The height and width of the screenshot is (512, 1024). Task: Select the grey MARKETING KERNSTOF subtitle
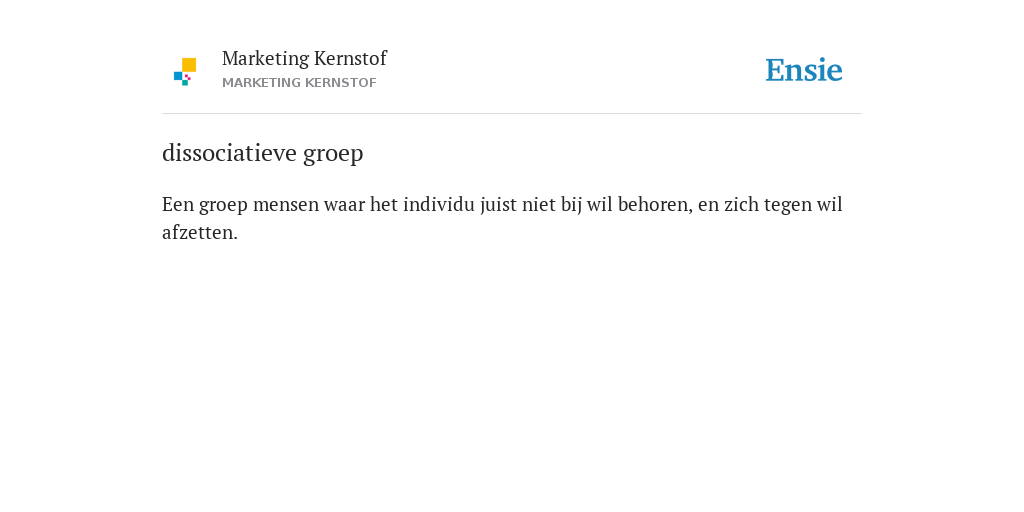[x=299, y=83]
